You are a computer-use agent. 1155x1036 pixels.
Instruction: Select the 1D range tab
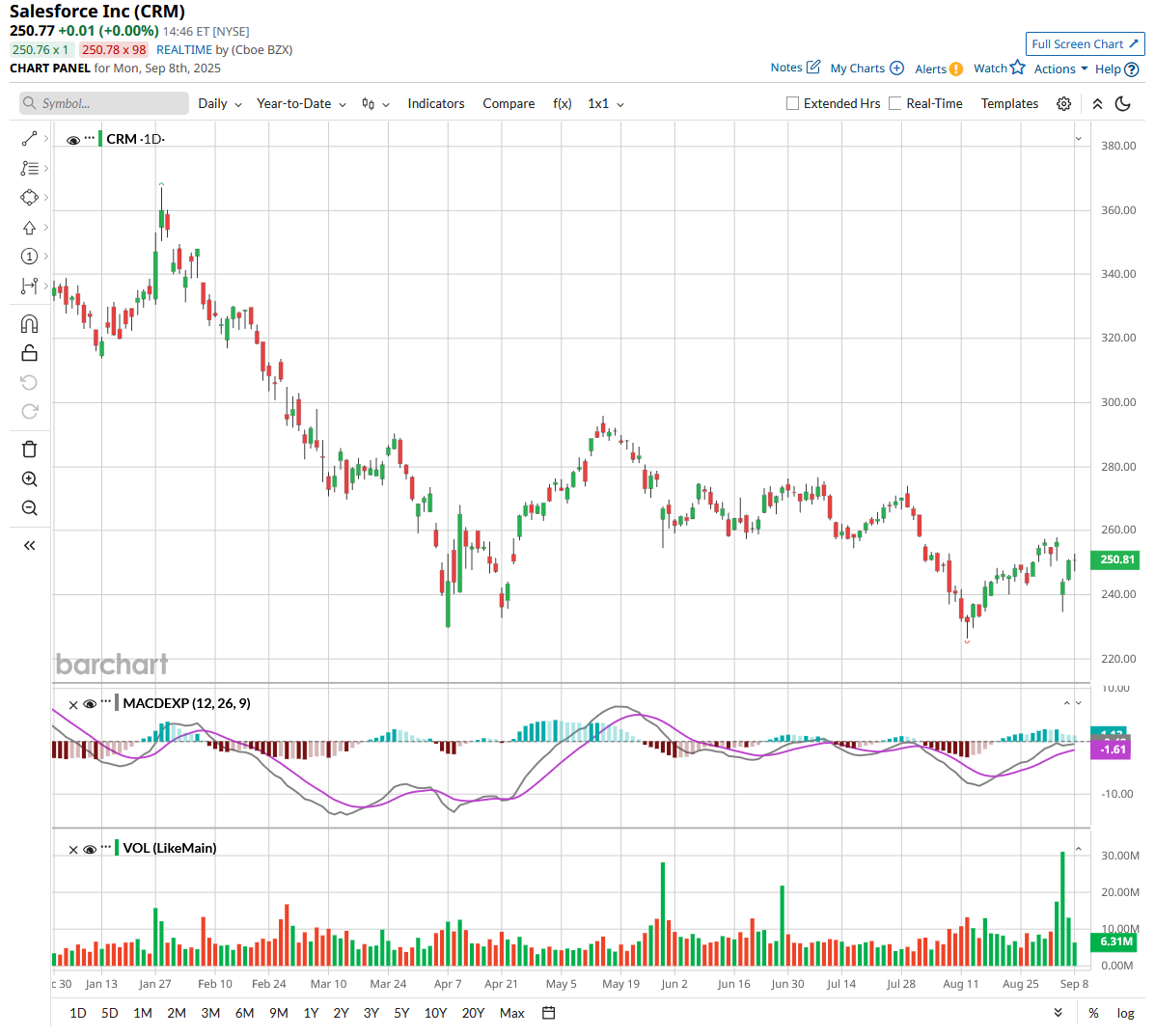pos(78,1013)
